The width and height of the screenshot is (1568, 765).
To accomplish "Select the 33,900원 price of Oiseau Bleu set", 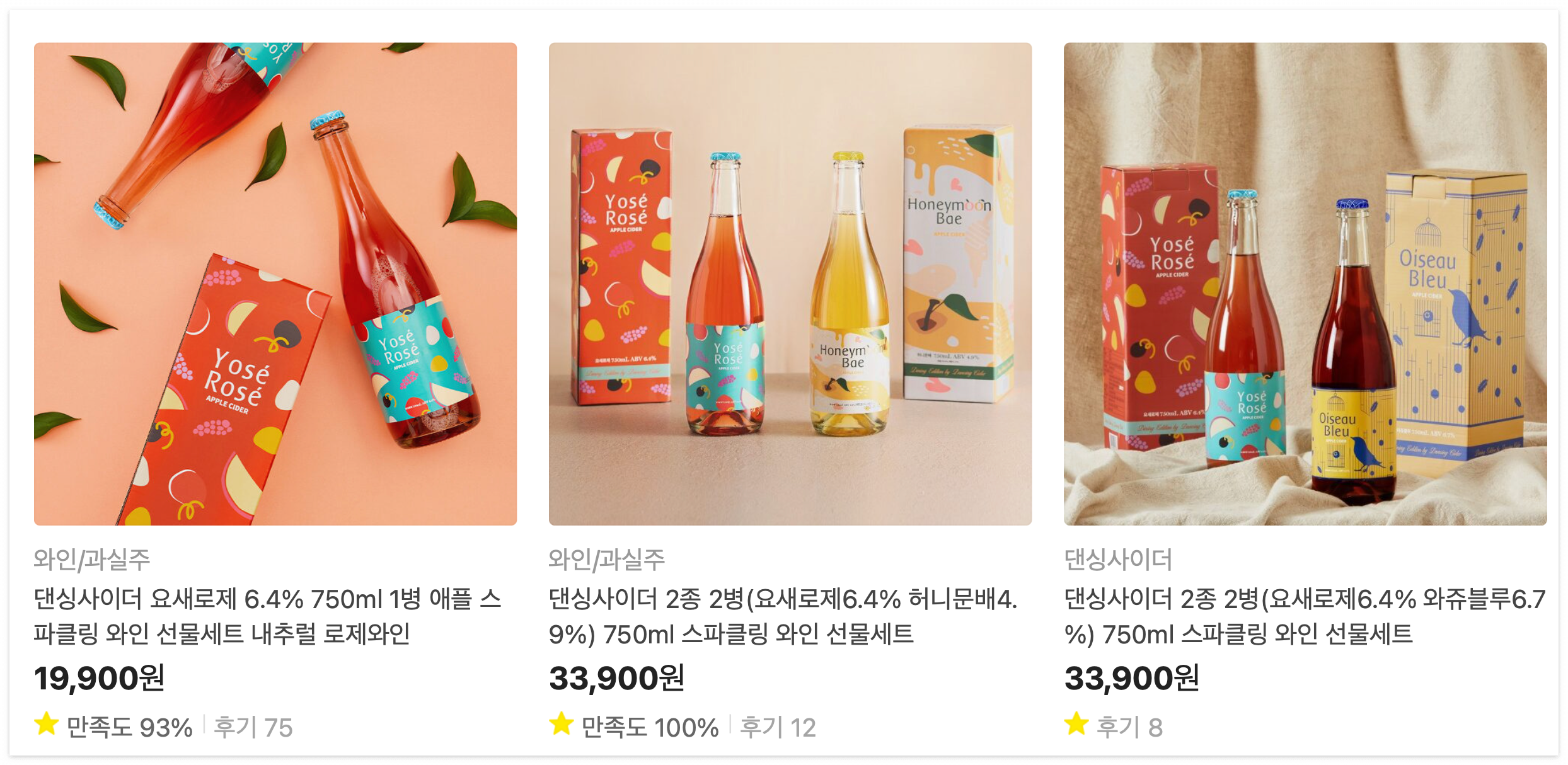I will [x=1132, y=679].
